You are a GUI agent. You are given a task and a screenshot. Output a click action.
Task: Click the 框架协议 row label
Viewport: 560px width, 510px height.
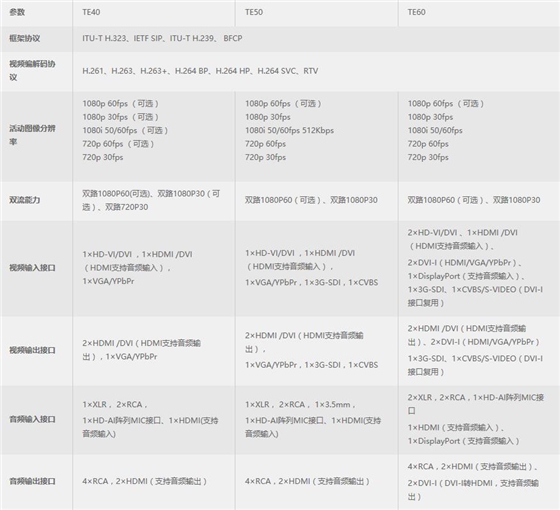(25, 38)
